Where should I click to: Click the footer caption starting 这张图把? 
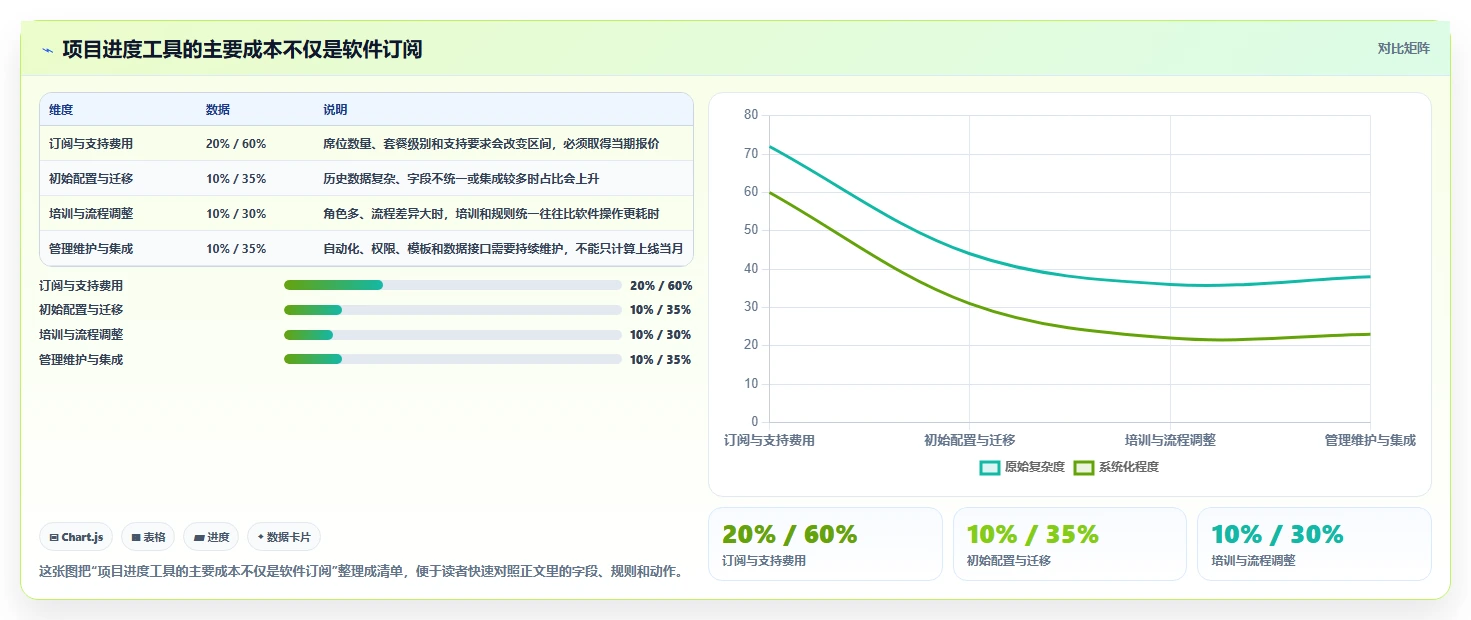(361, 572)
